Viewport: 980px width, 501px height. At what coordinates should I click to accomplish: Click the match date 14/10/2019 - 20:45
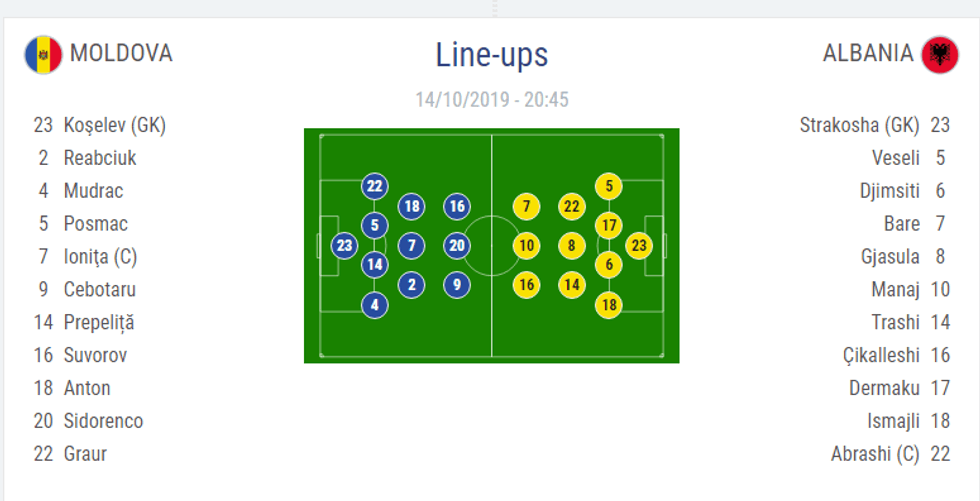click(x=492, y=100)
